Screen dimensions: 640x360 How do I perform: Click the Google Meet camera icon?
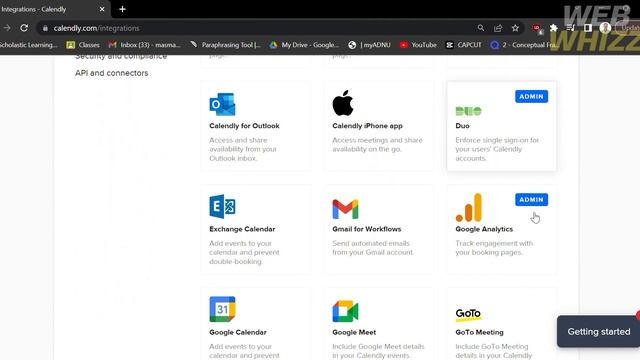[x=345, y=311]
